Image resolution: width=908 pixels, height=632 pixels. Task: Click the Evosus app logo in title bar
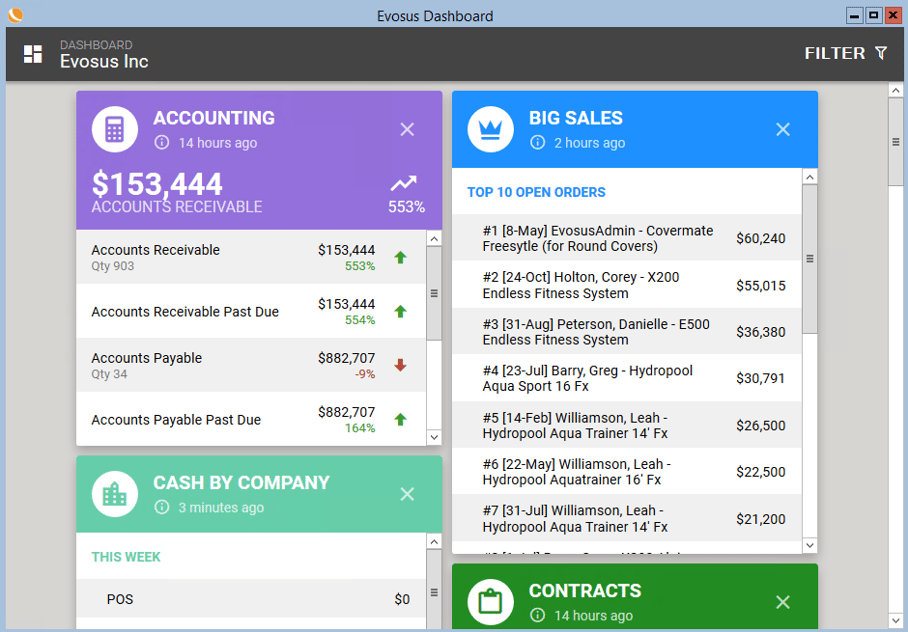[16, 15]
